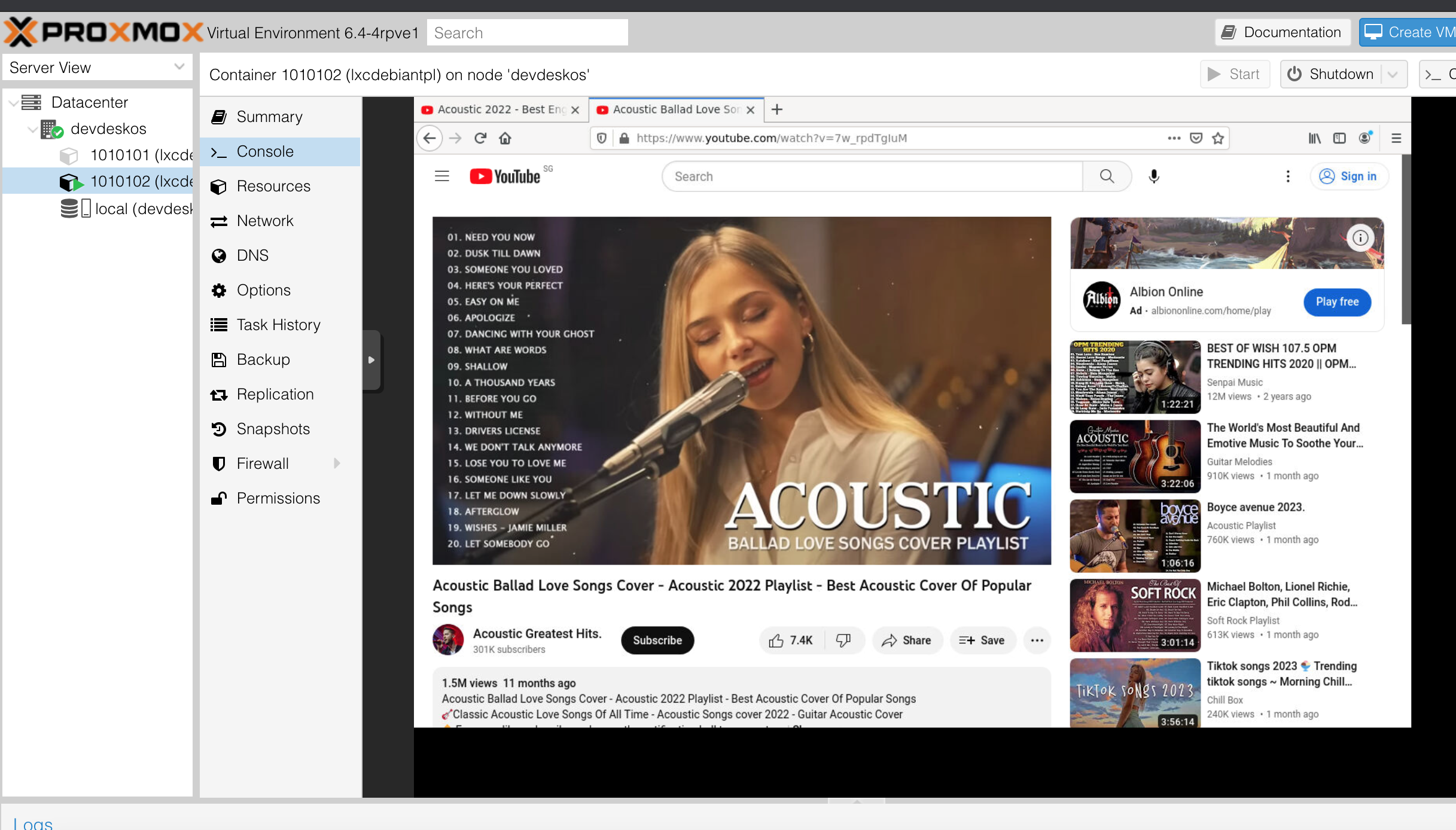Screen dimensions: 1456x830
Task: Select container 1010102 in tree
Action: [98, 182]
